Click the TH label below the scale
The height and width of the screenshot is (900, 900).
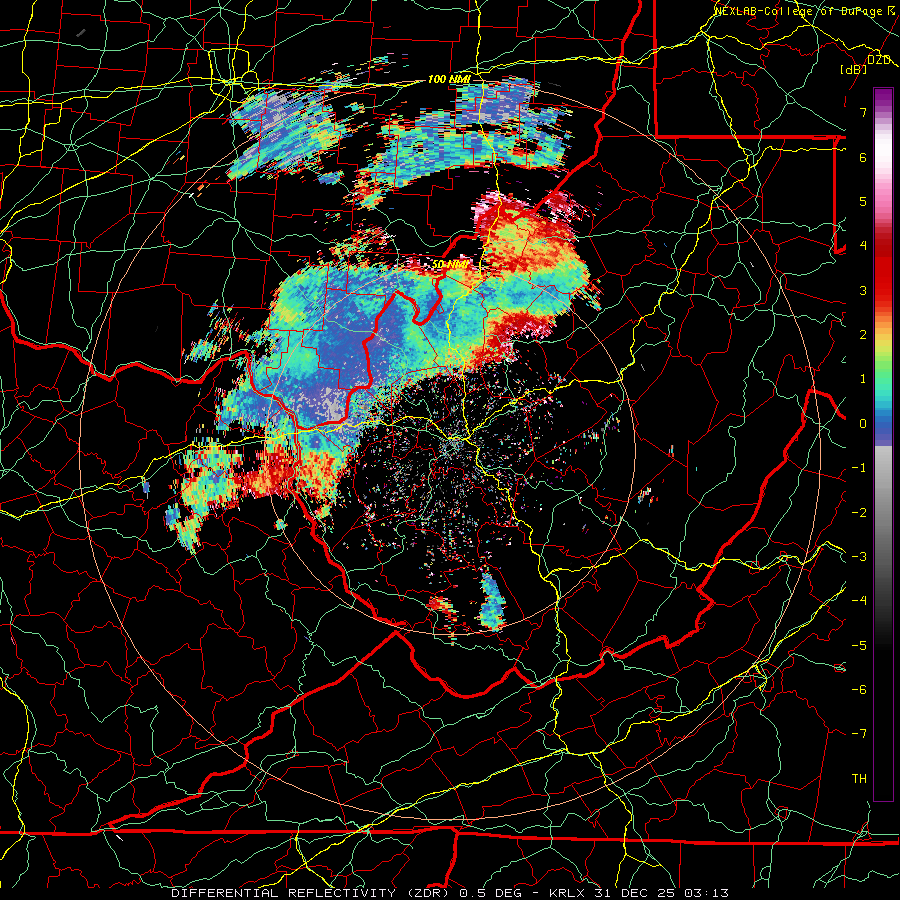(859, 779)
